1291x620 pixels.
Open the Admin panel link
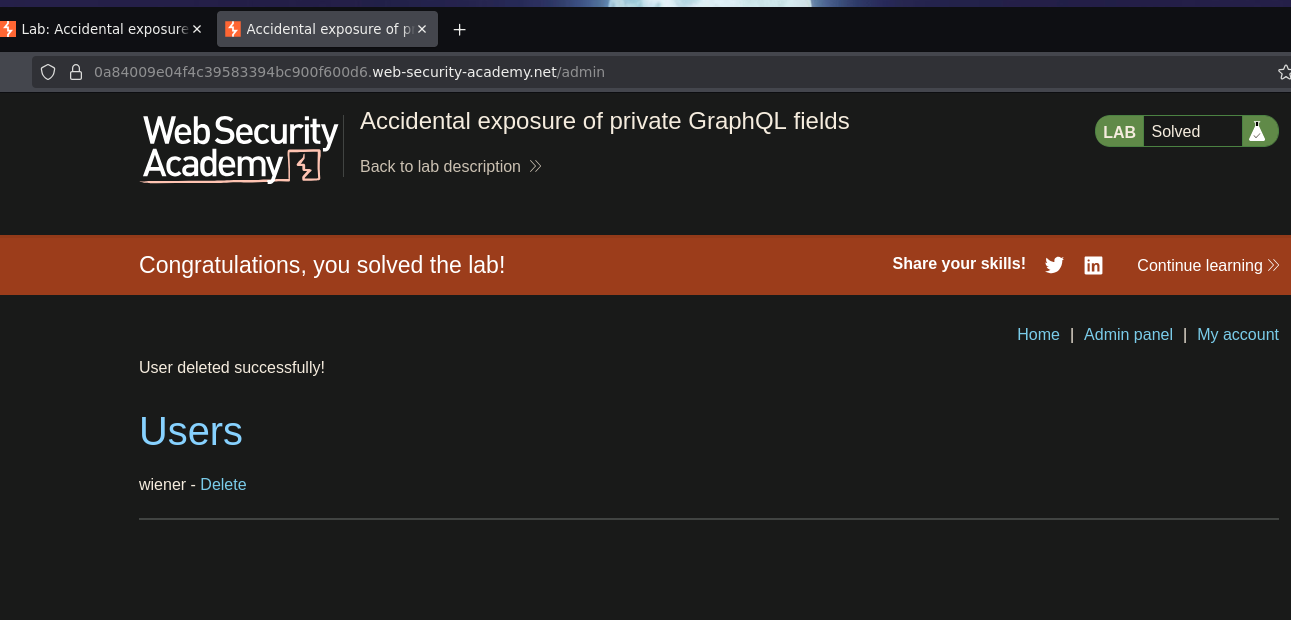[x=1128, y=334]
